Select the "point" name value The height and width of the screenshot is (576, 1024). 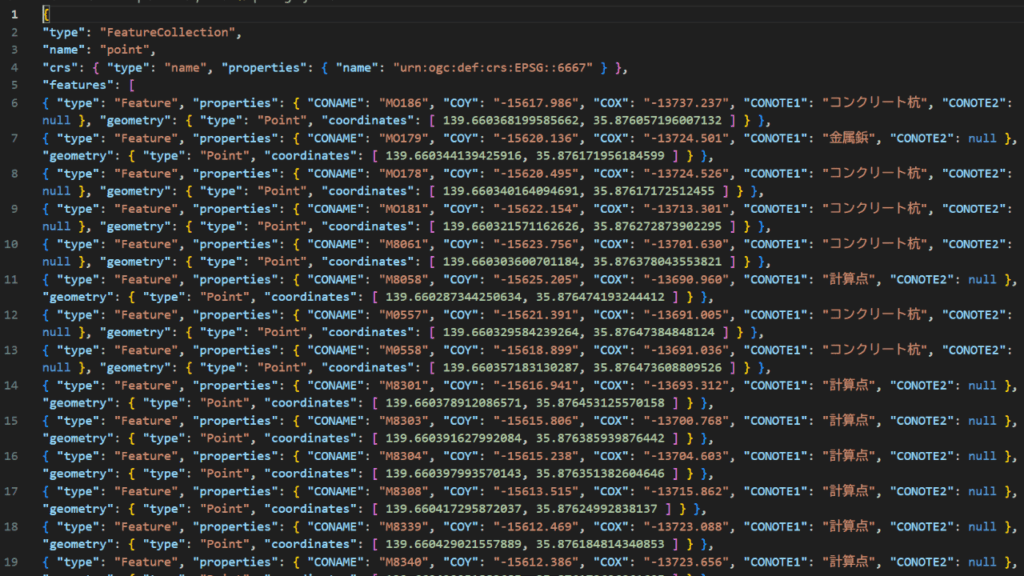[124, 50]
